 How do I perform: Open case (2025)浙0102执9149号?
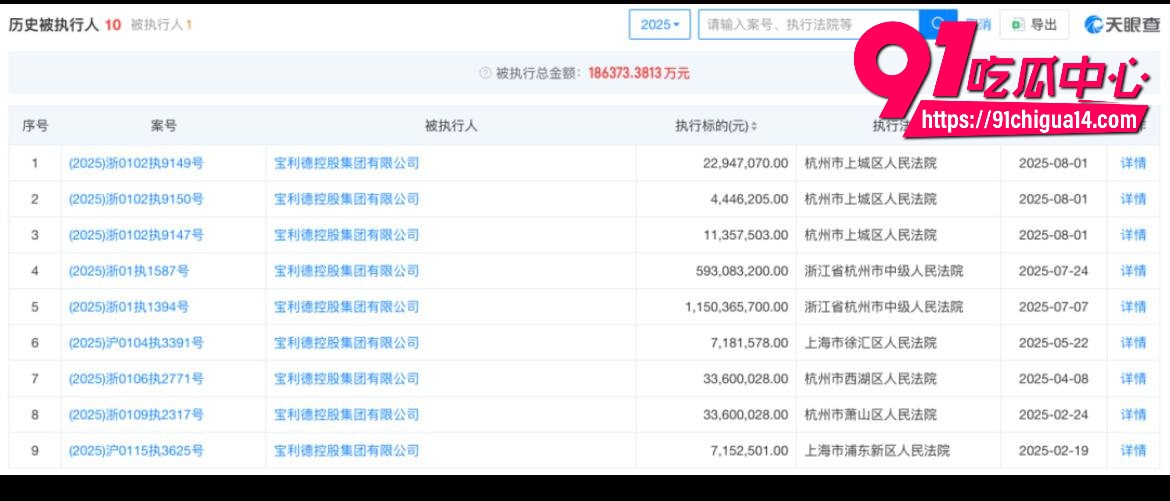point(136,163)
